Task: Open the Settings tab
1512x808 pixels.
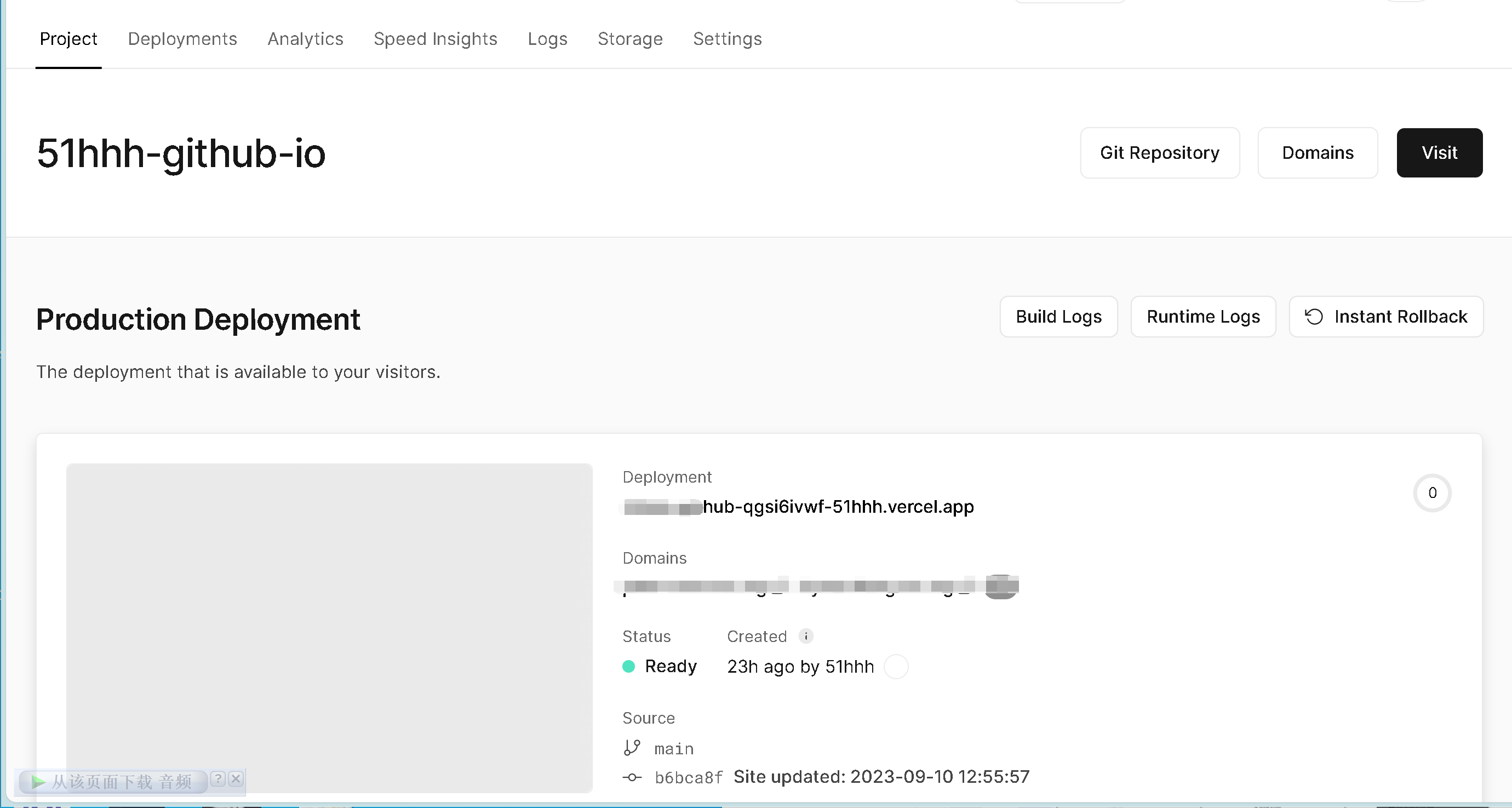Action: click(x=728, y=39)
